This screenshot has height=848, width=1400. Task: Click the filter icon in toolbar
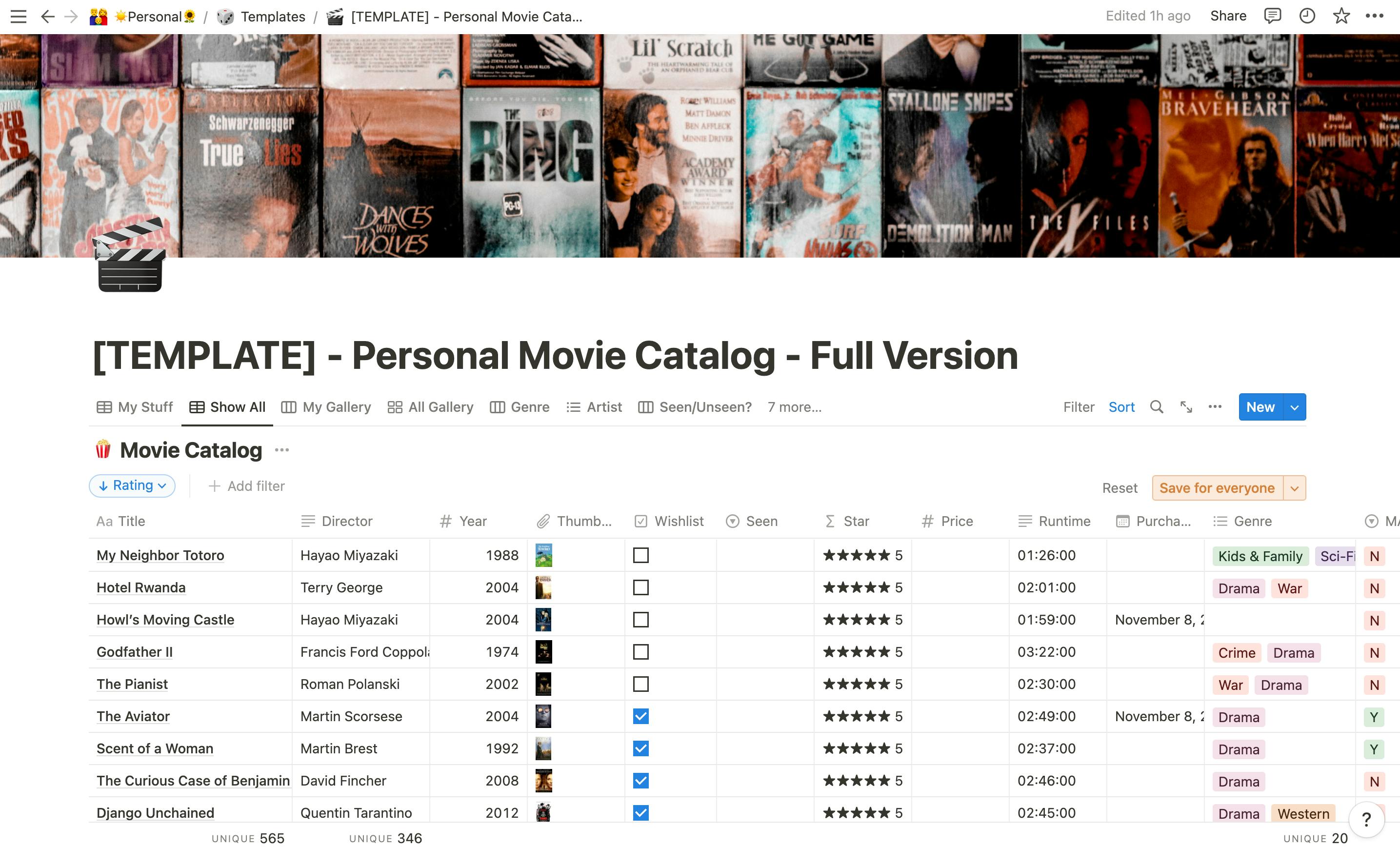point(1078,407)
